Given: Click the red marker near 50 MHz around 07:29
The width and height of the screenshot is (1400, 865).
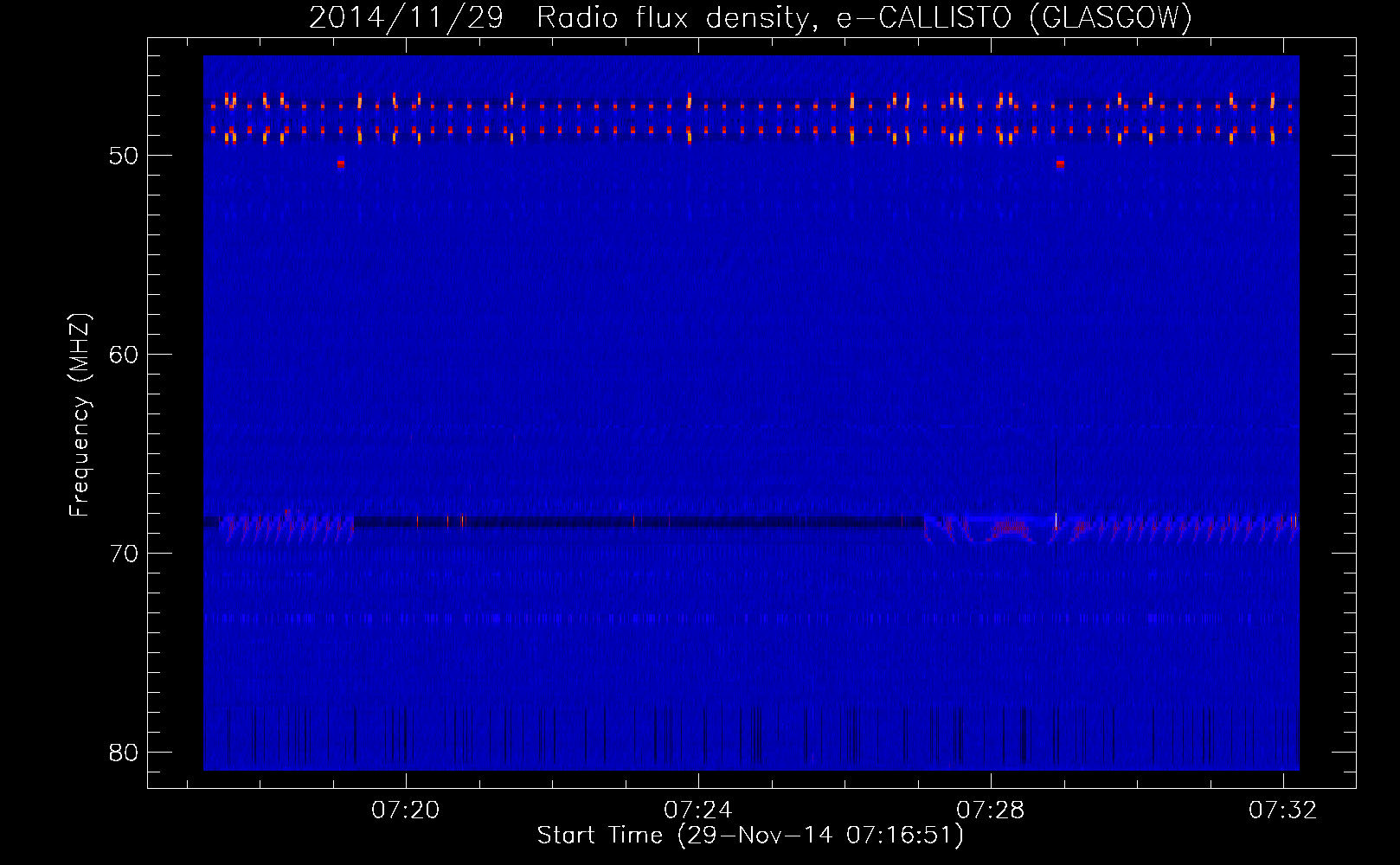Looking at the screenshot, I should 1060,163.
